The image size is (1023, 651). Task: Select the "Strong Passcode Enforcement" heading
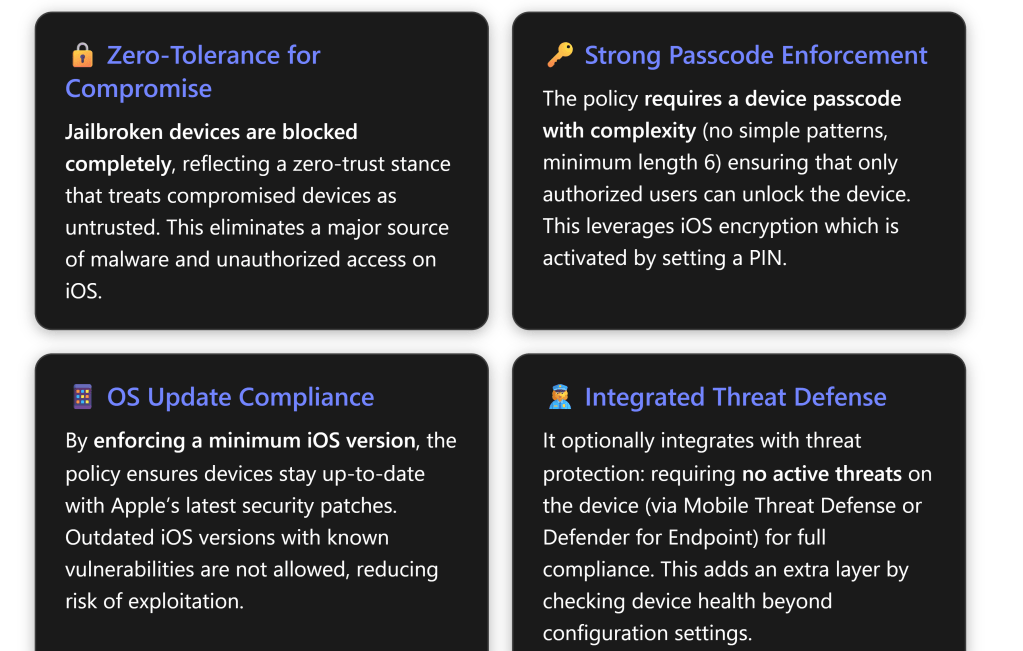tap(756, 55)
